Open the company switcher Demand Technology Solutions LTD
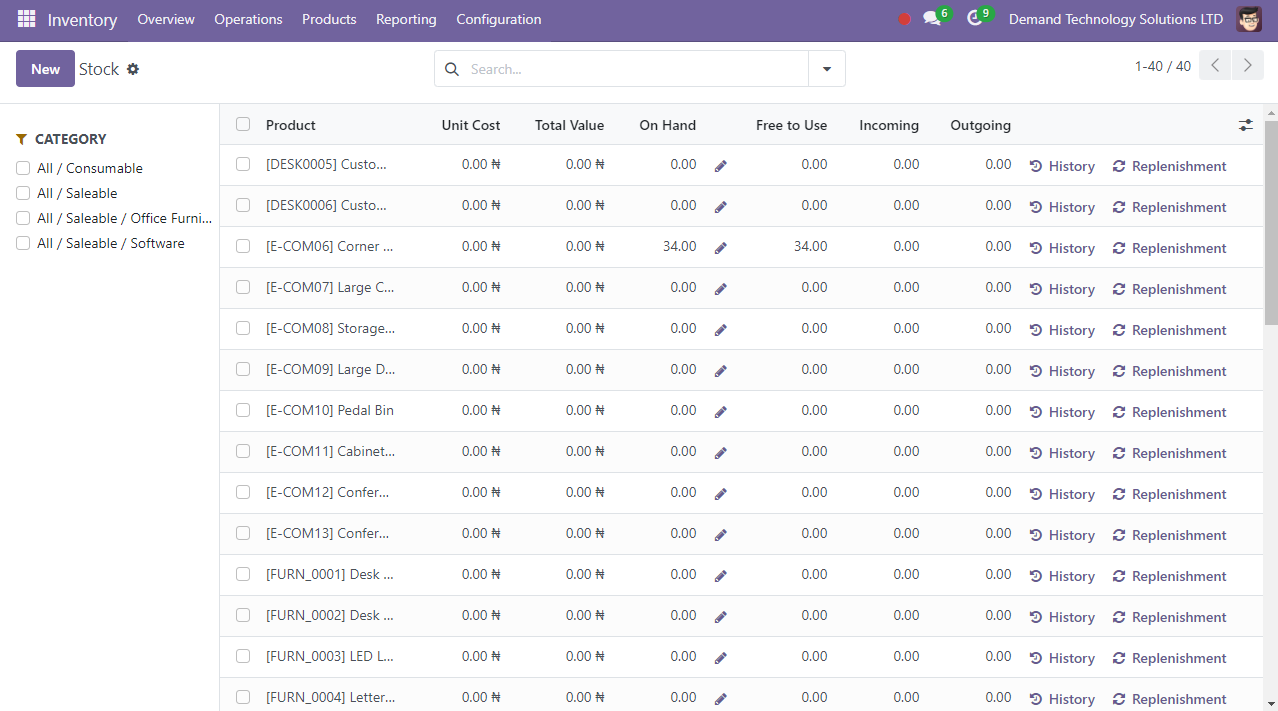The width and height of the screenshot is (1278, 711). tap(1115, 19)
